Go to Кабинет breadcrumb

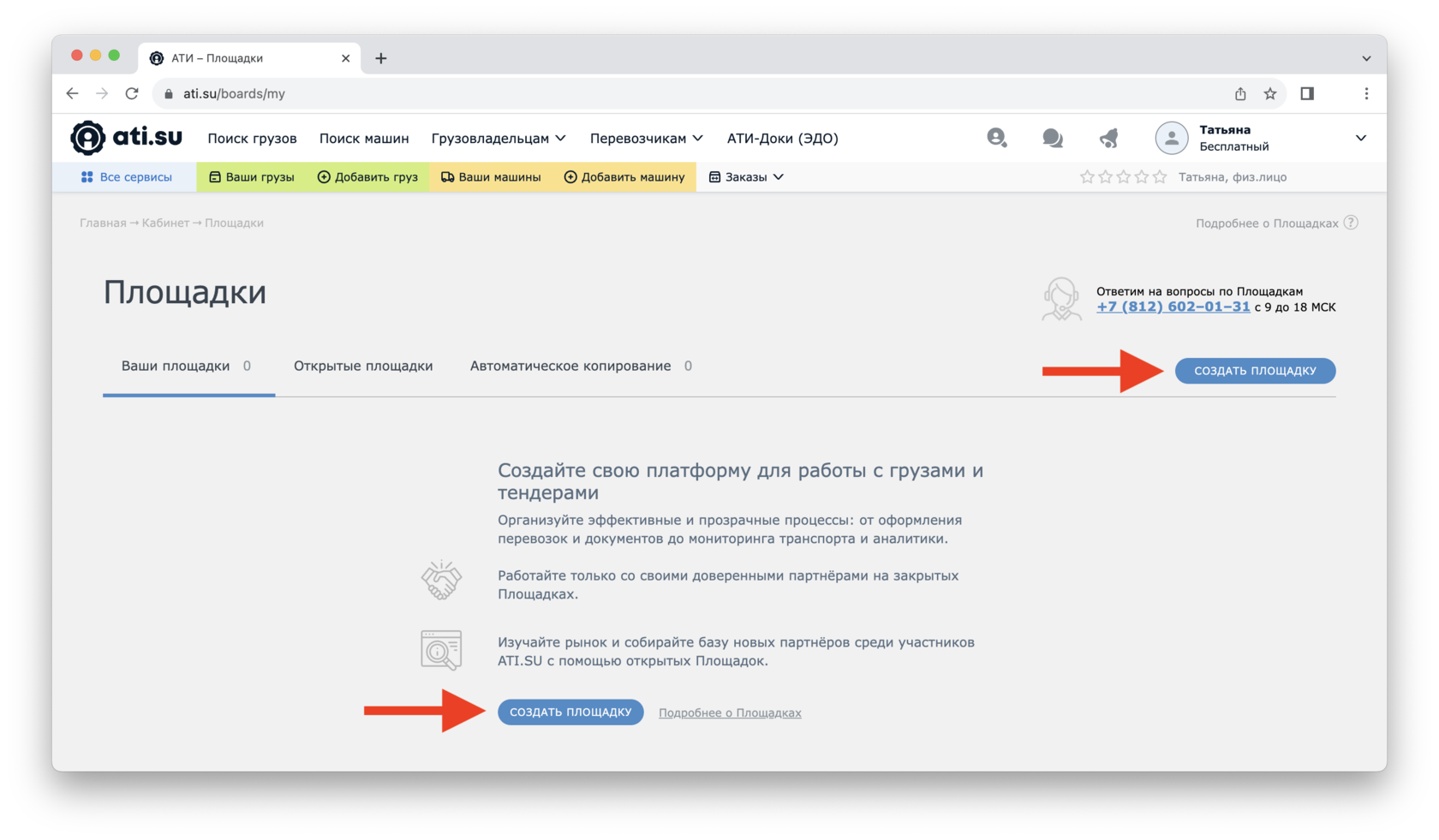pos(165,223)
